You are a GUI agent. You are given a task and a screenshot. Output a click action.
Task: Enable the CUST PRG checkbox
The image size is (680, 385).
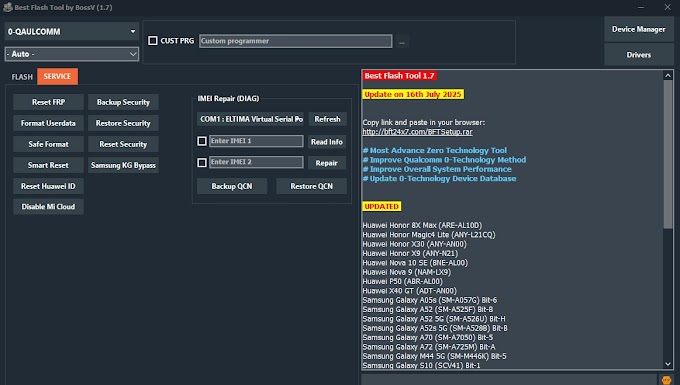pyautogui.click(x=153, y=40)
